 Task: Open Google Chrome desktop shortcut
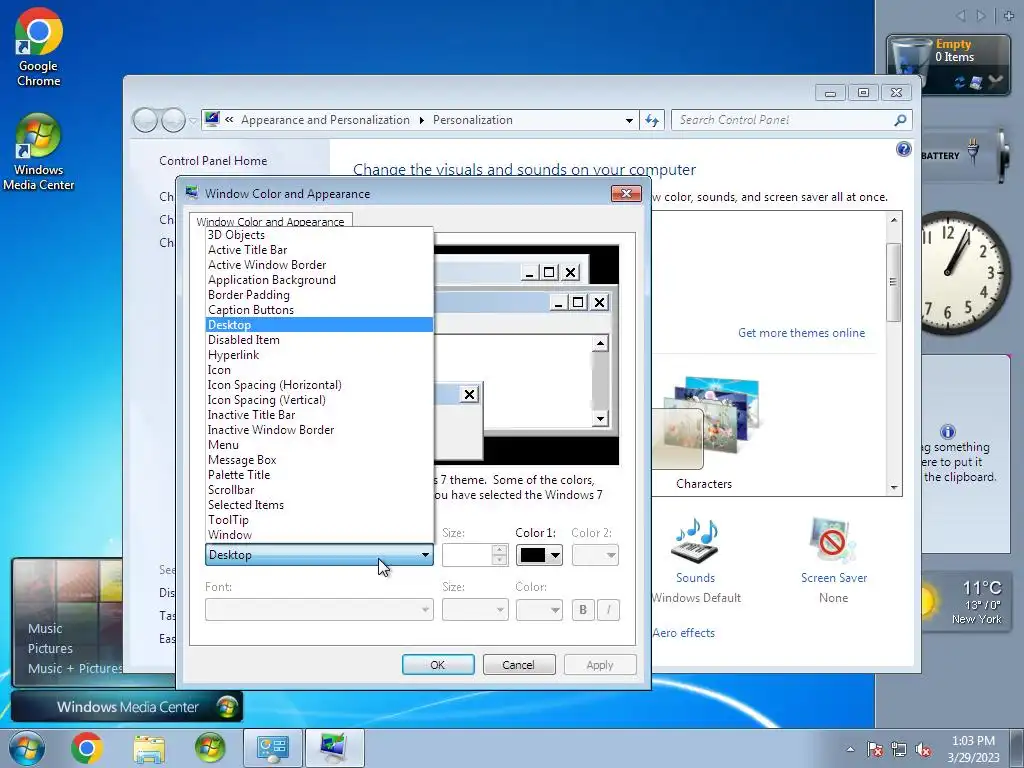39,47
